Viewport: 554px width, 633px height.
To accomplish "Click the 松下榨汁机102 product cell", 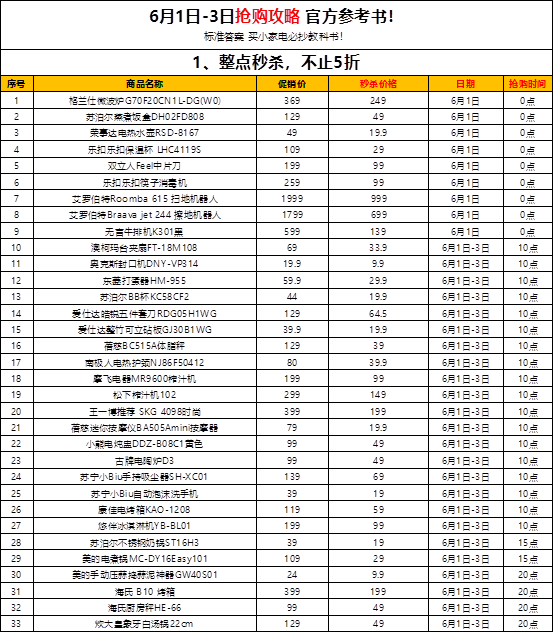I will coord(145,395).
